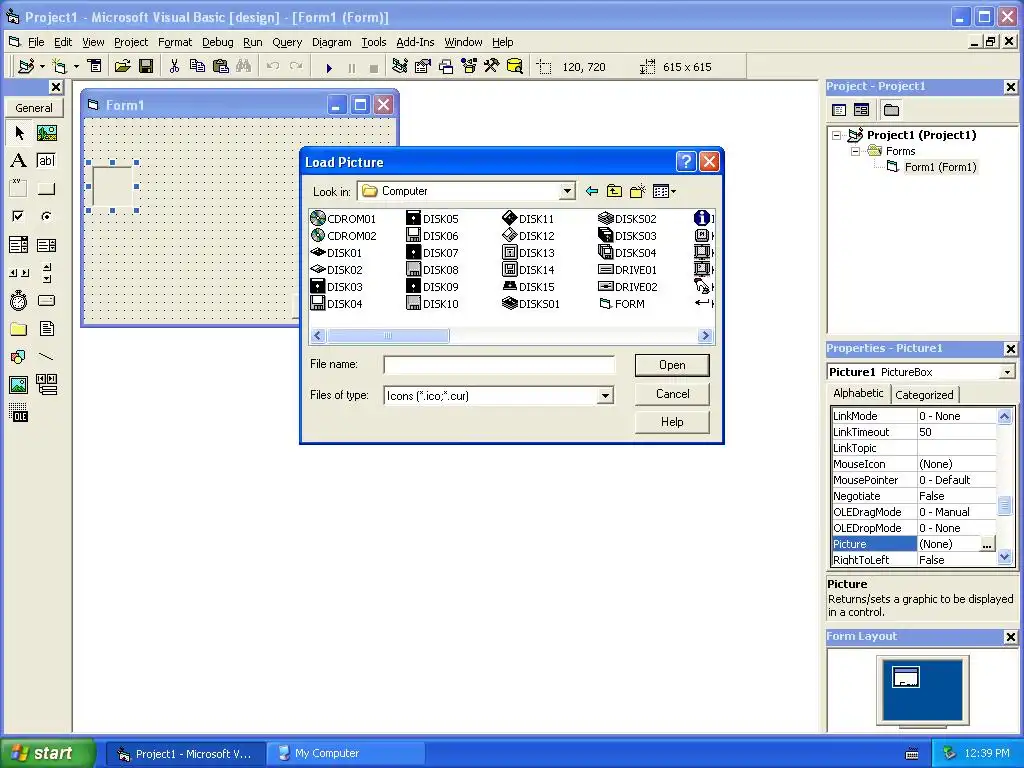This screenshot has width=1024, height=768.
Task: Select the horizontal scrollbar tool in toolbox
Action: pos(19,273)
